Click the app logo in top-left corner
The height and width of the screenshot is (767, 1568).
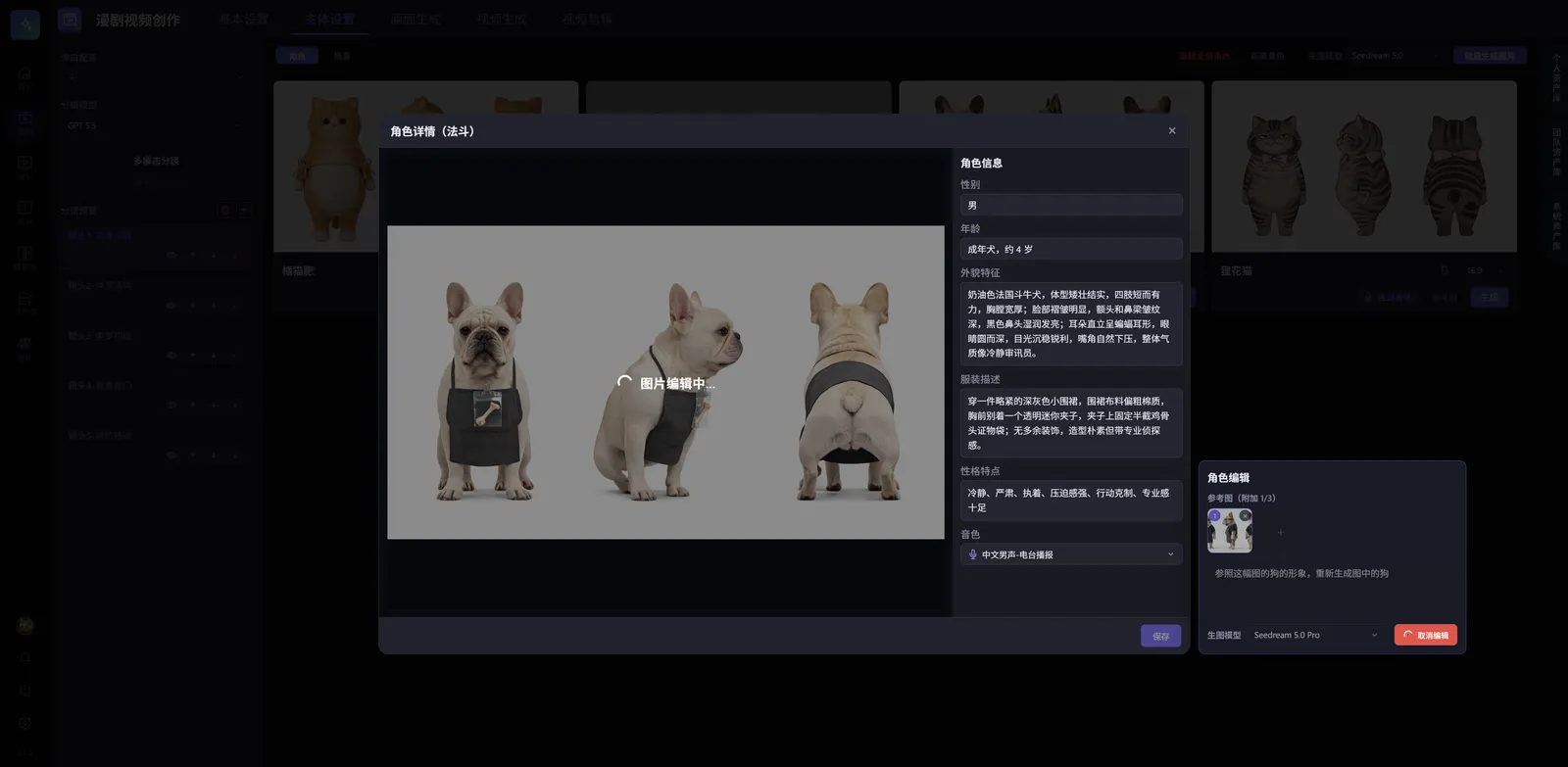click(25, 24)
